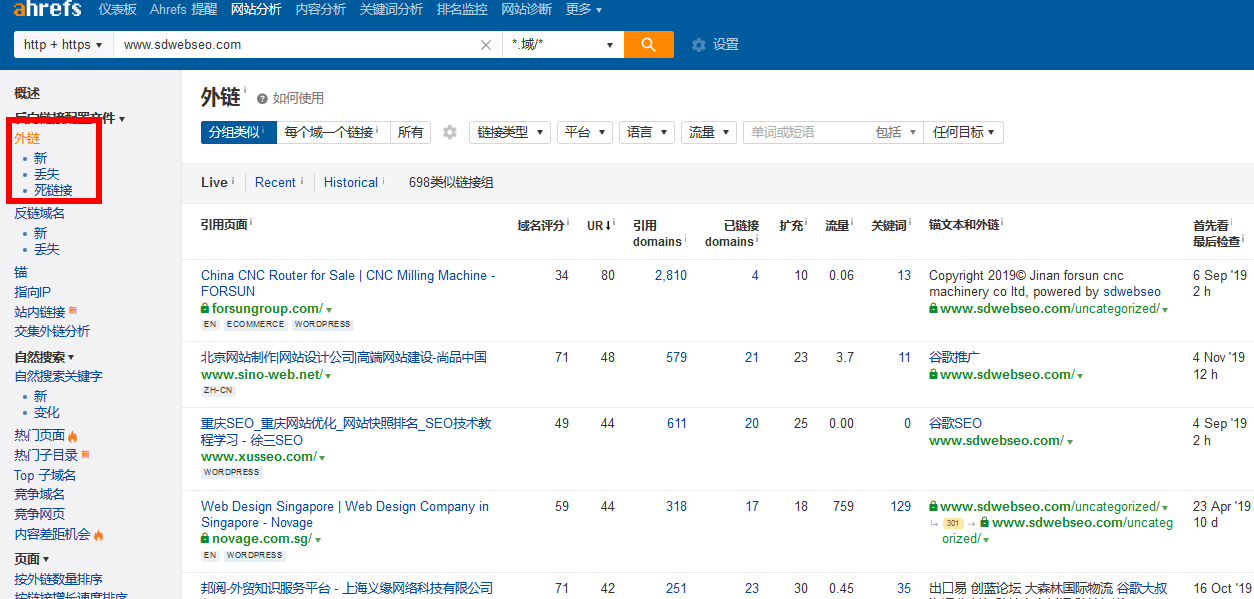
Task: Open 内容分析 in top navigation
Action: coord(321,9)
